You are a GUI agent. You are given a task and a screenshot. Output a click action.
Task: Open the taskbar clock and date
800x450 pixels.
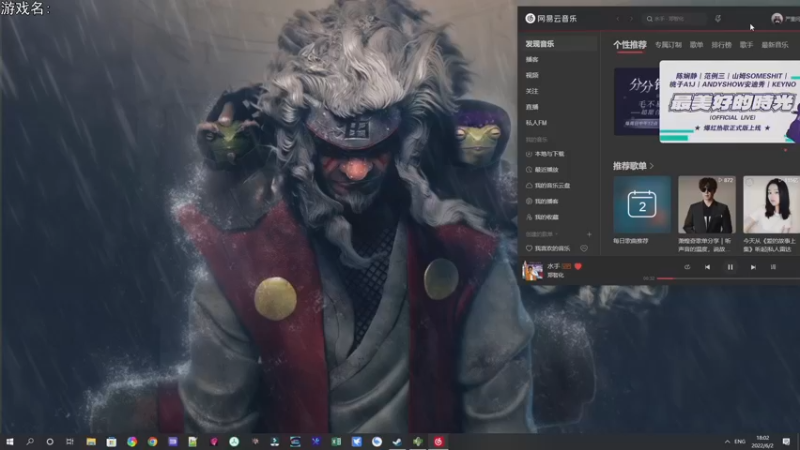click(x=763, y=442)
